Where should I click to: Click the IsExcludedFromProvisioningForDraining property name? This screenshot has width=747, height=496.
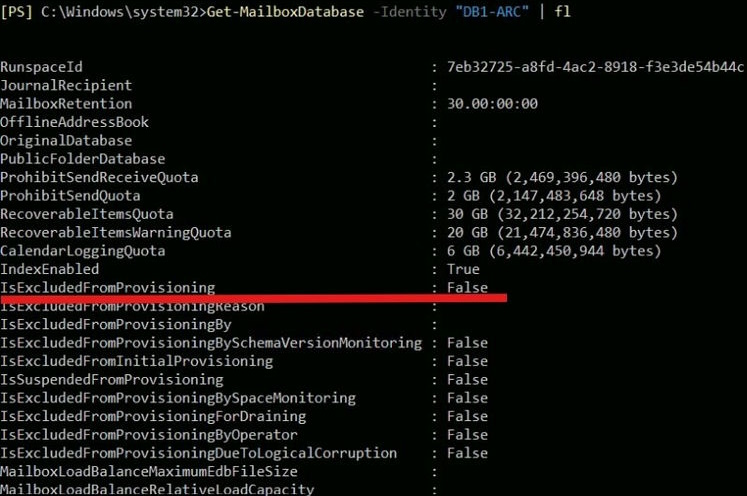[153, 416]
